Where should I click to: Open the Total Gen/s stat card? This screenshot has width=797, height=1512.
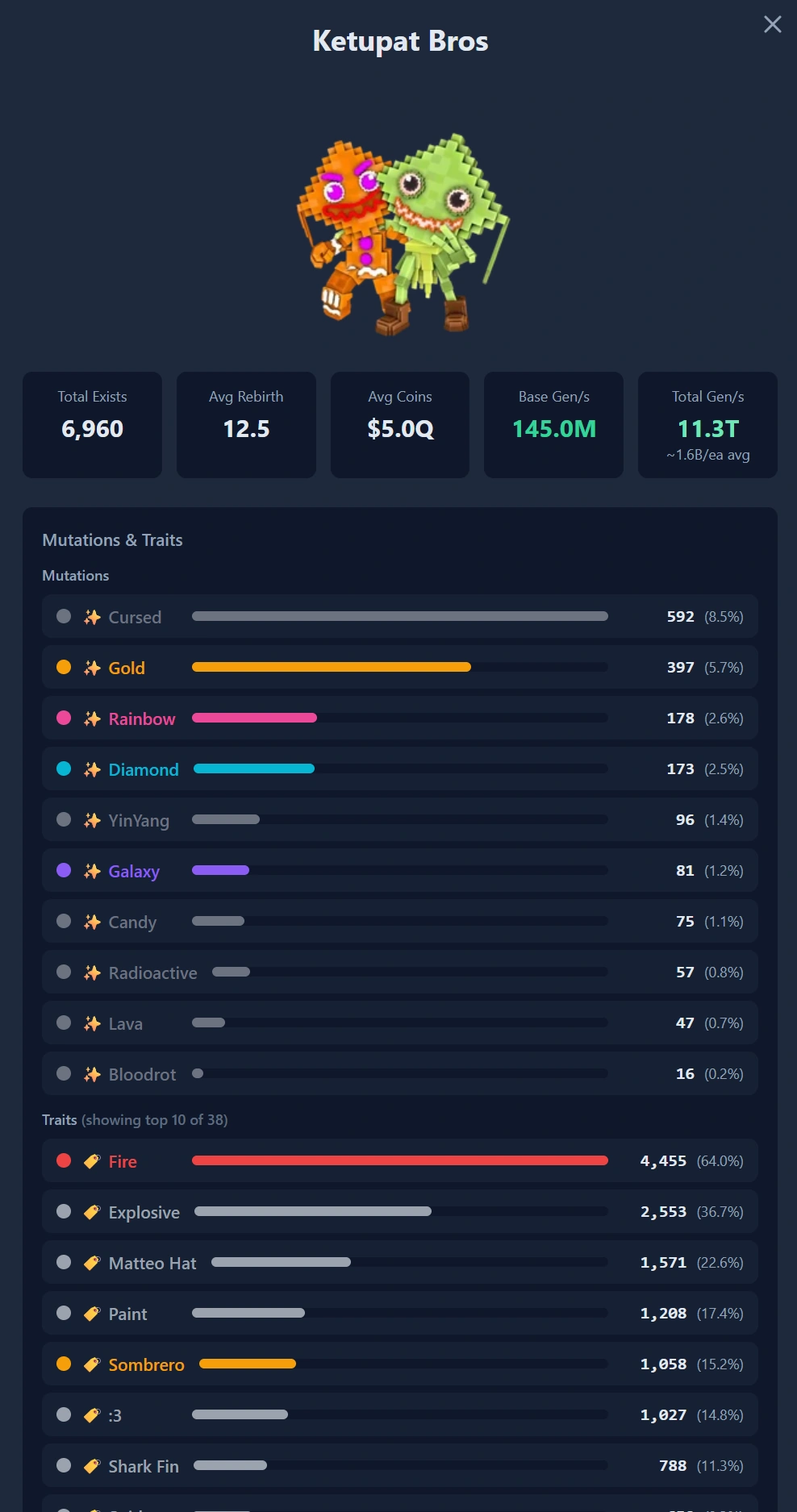pos(707,425)
